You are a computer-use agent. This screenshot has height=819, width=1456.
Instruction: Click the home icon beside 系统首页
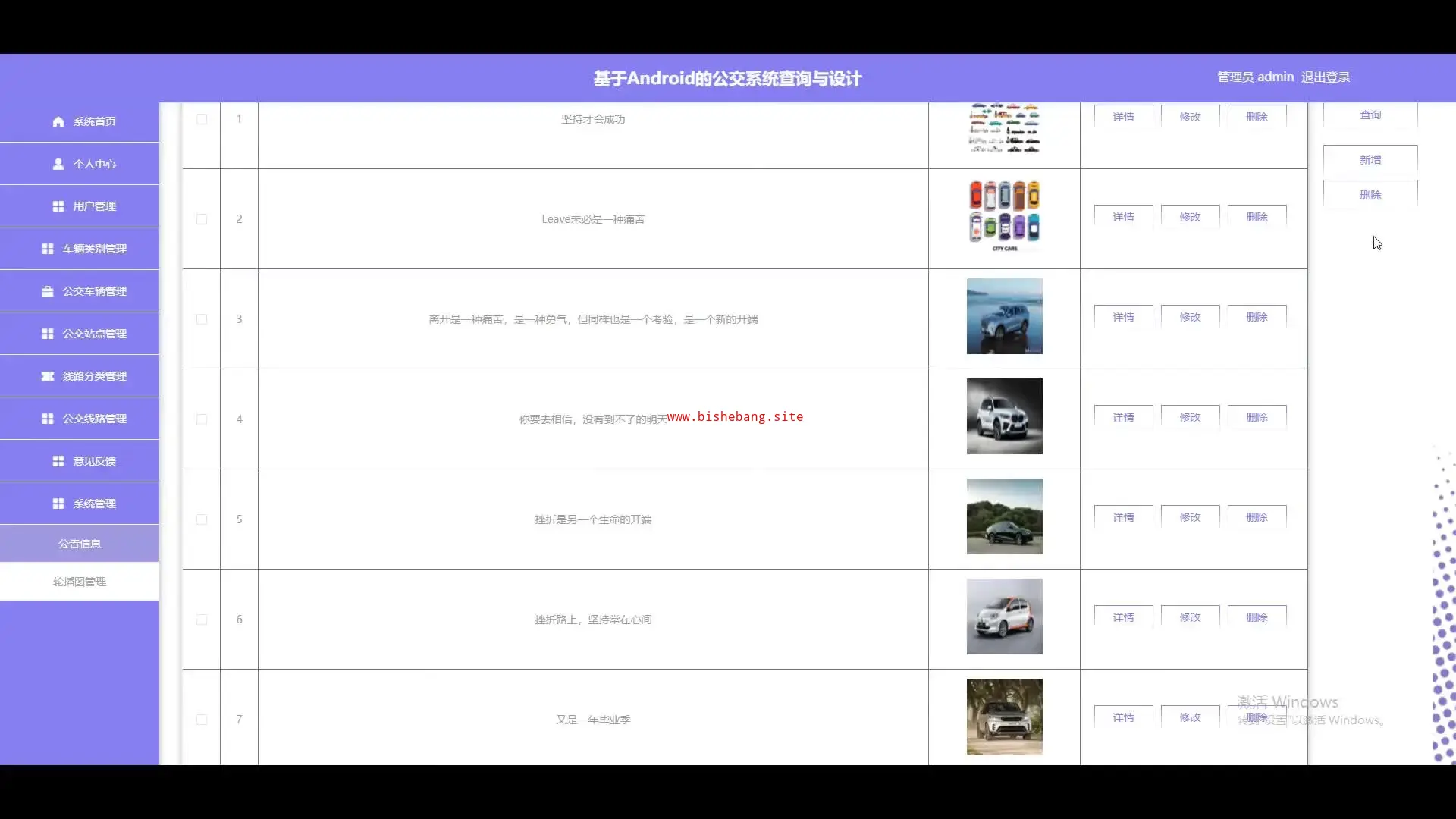[58, 121]
